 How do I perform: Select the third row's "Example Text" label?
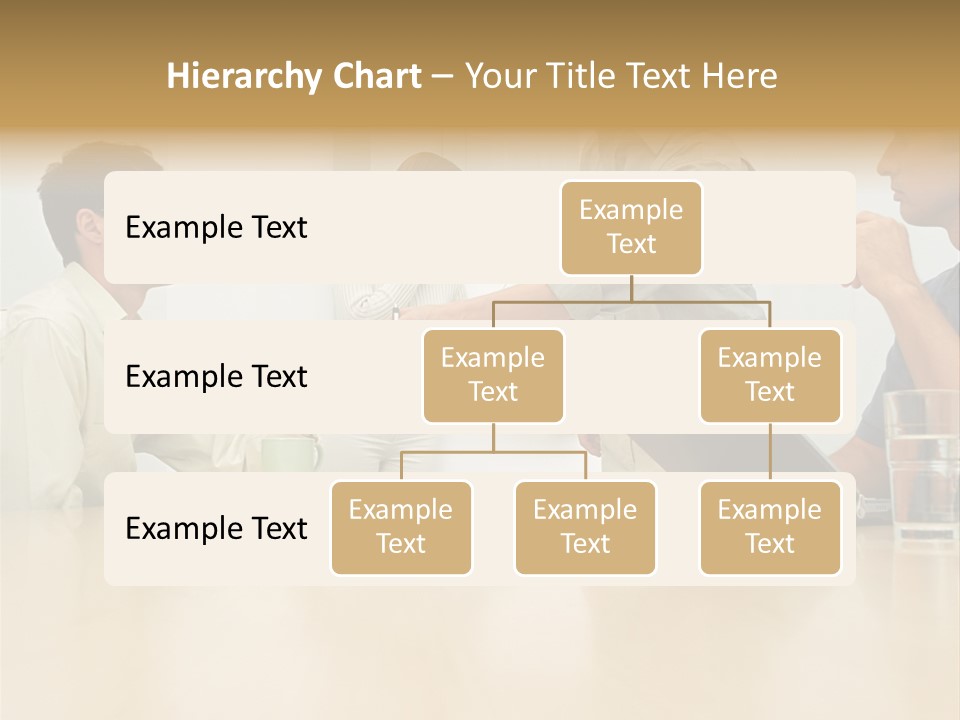(x=216, y=528)
